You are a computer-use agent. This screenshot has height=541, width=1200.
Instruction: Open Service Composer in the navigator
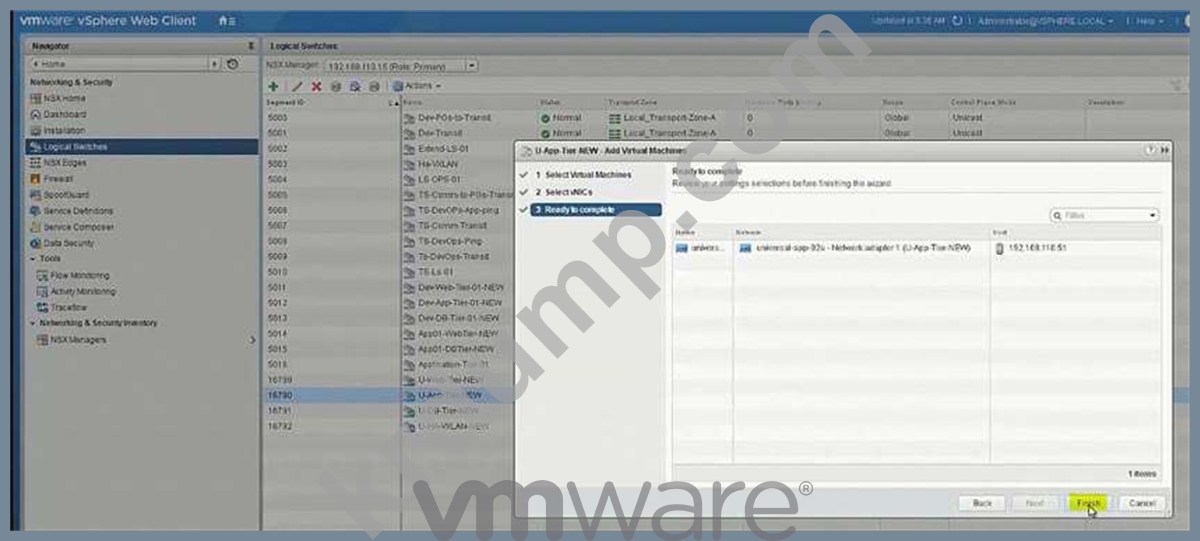tap(70, 226)
